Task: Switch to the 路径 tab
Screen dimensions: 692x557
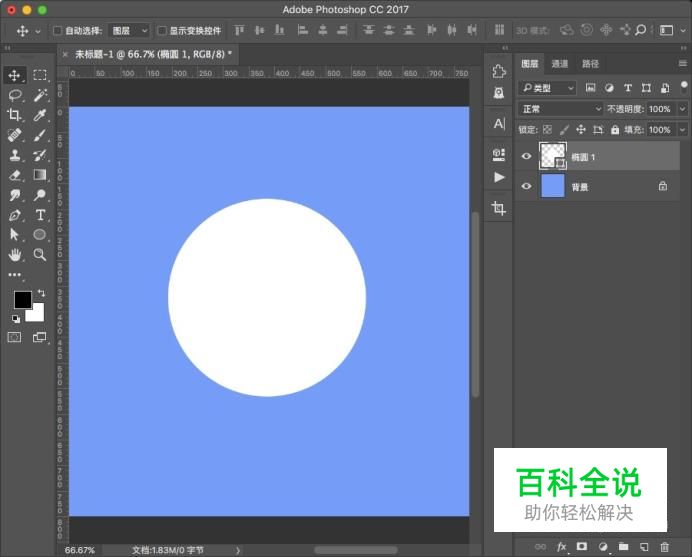Action: point(591,64)
